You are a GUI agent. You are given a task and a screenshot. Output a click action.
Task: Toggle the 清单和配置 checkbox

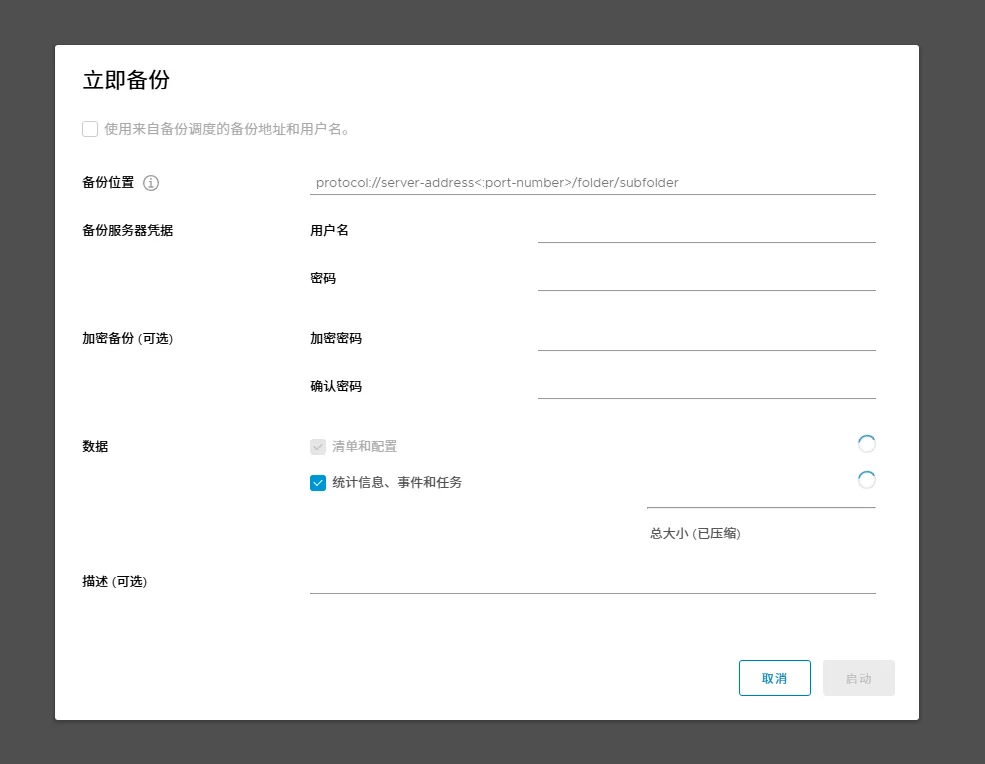tap(318, 447)
